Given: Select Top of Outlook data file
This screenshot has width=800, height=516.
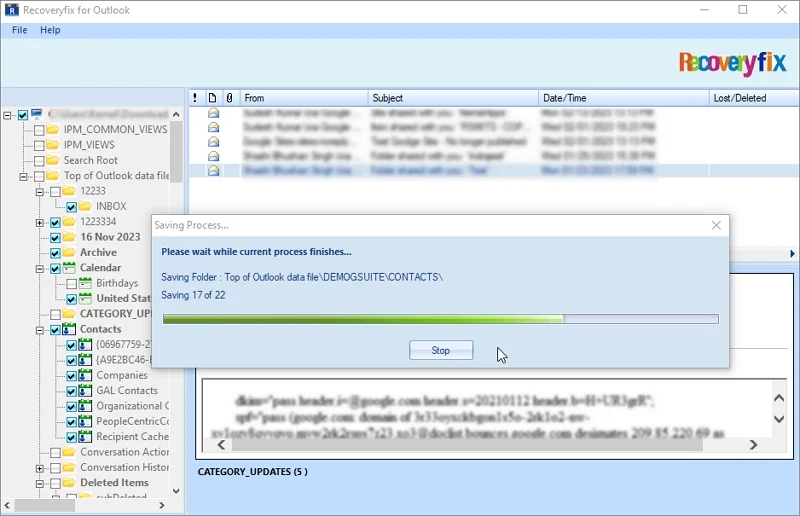Looking at the screenshot, I should click(x=116, y=176).
